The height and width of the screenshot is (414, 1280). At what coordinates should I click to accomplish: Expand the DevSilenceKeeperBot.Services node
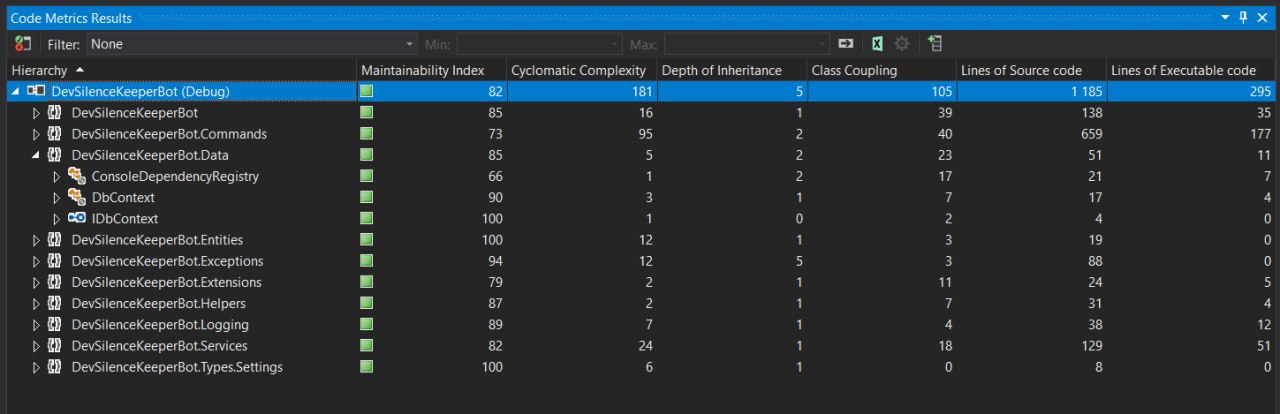click(x=36, y=346)
